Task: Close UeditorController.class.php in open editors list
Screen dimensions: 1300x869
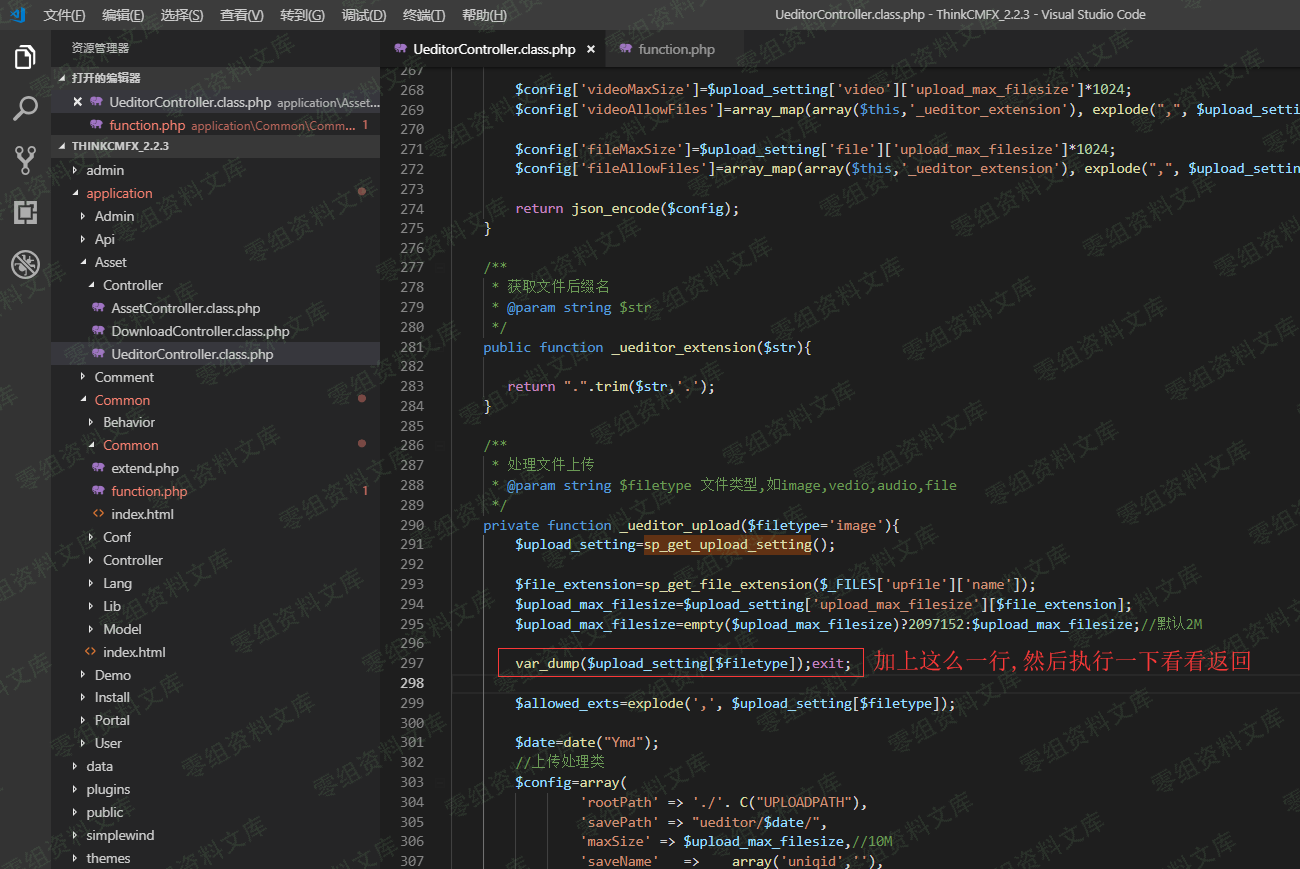Action: click(x=78, y=102)
